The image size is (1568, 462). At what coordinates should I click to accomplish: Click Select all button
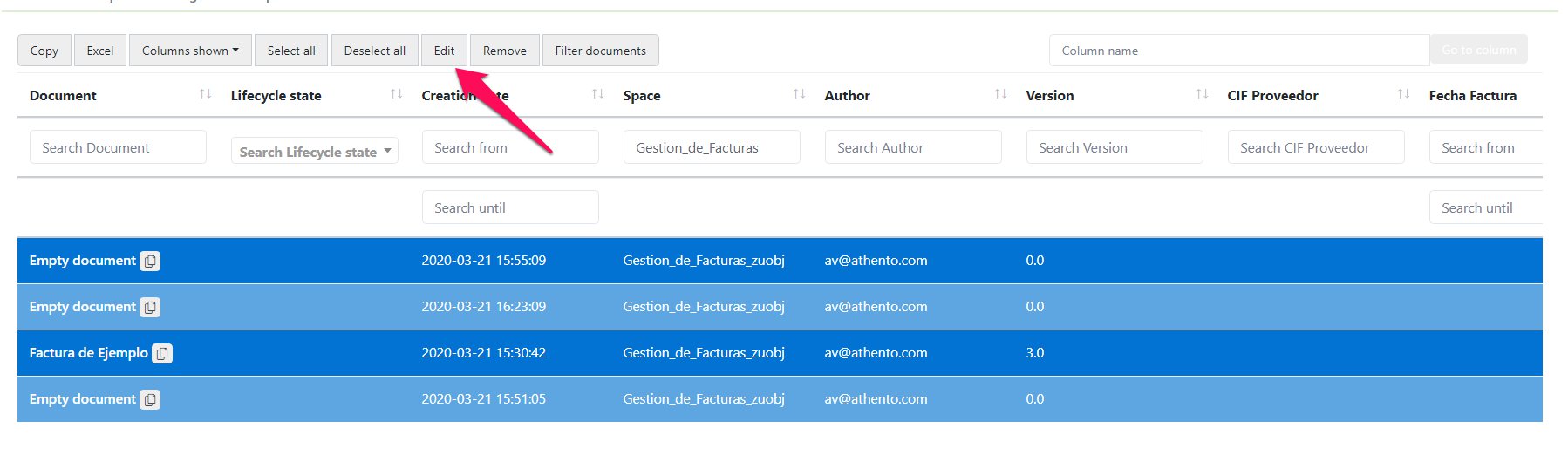click(x=291, y=51)
